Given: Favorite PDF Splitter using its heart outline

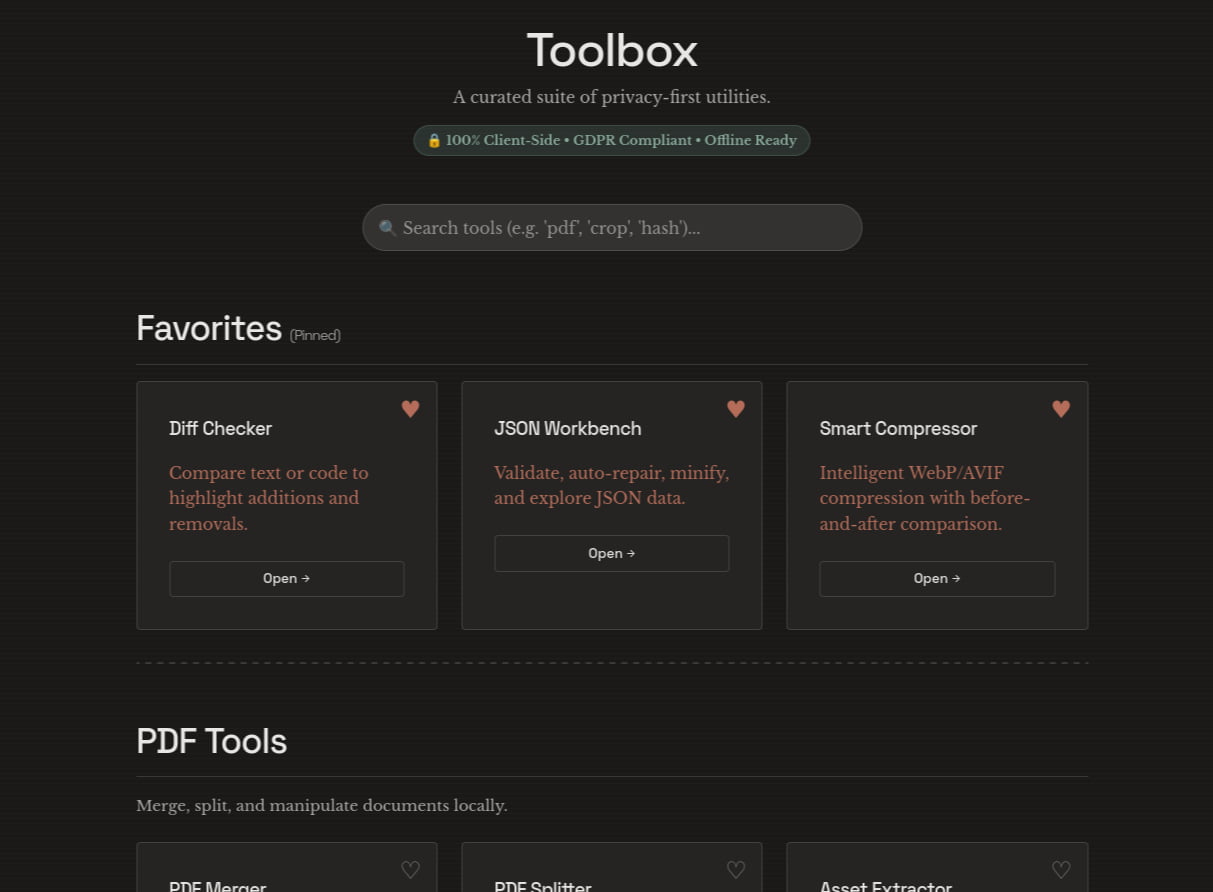Looking at the screenshot, I should coord(735,869).
